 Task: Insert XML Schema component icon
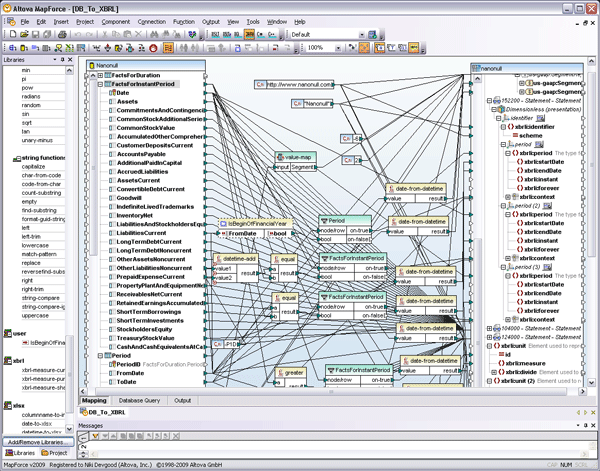(13, 48)
